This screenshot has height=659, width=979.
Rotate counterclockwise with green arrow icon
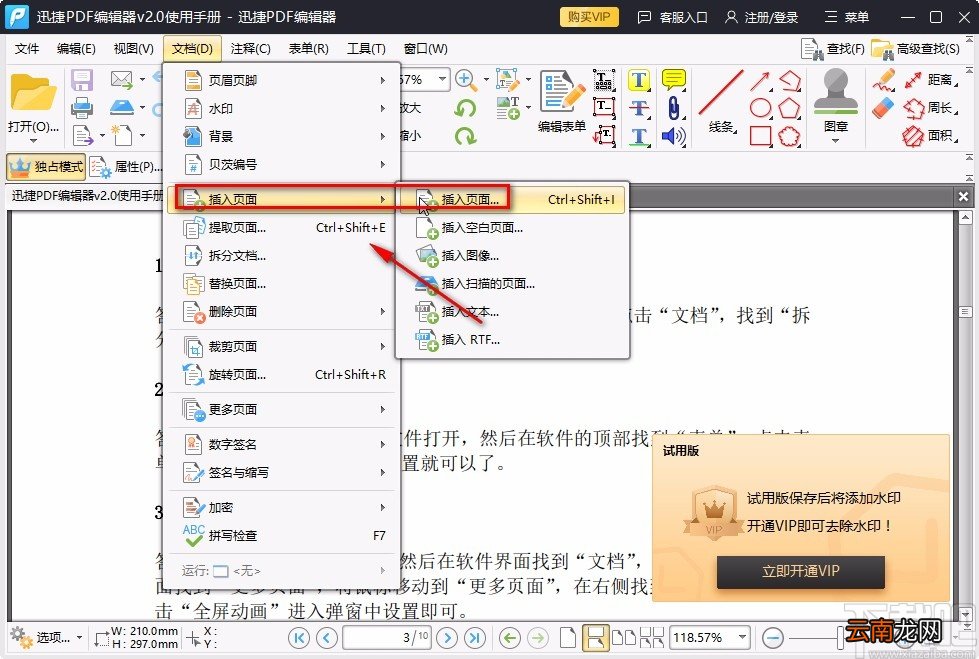pyautogui.click(x=465, y=108)
